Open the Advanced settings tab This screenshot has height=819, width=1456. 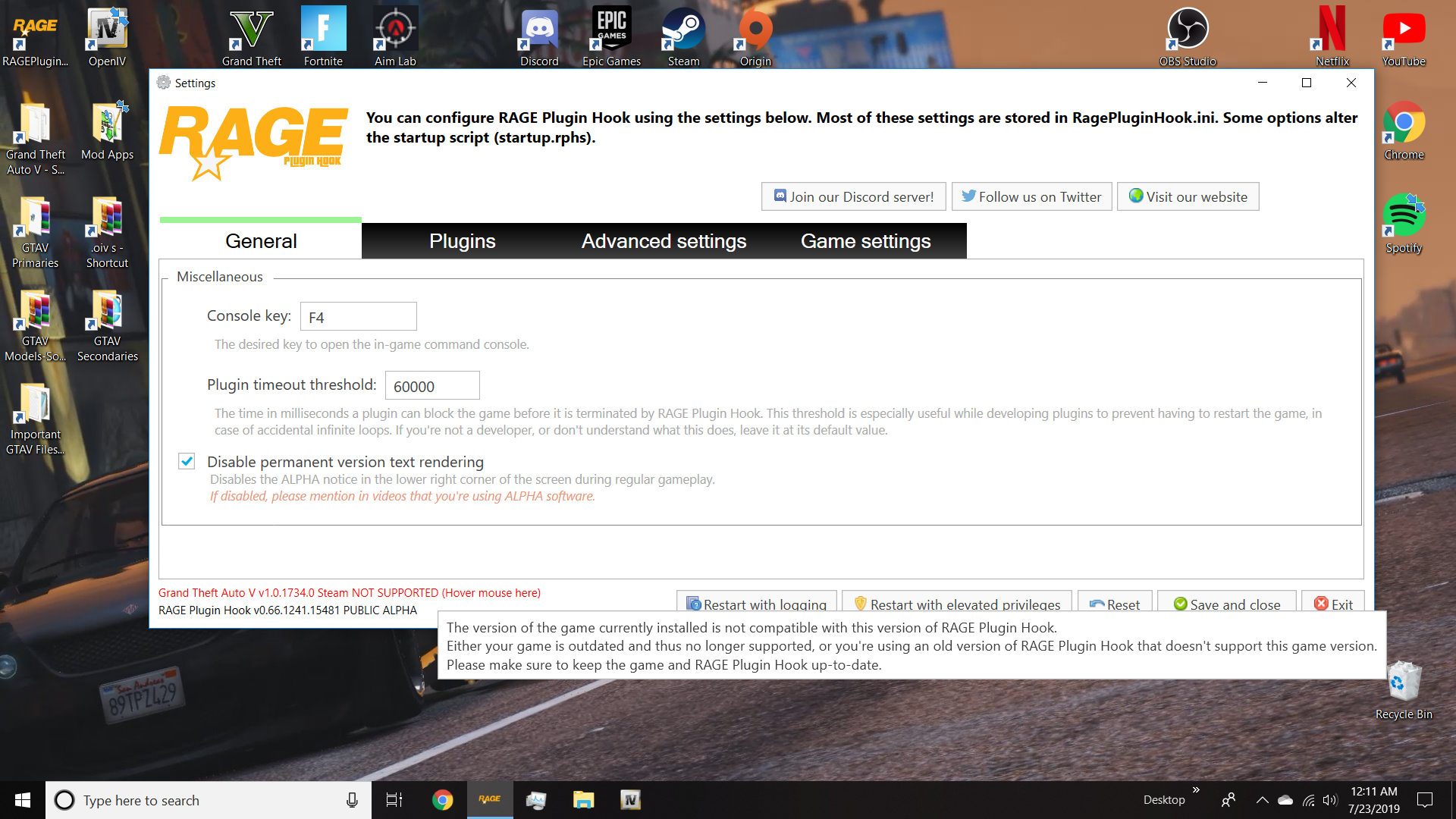[x=664, y=241]
